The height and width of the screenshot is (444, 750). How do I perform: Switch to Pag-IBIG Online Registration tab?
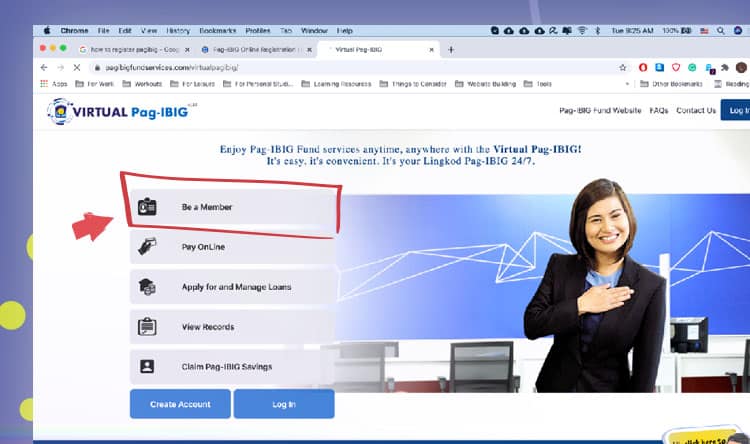[254, 50]
